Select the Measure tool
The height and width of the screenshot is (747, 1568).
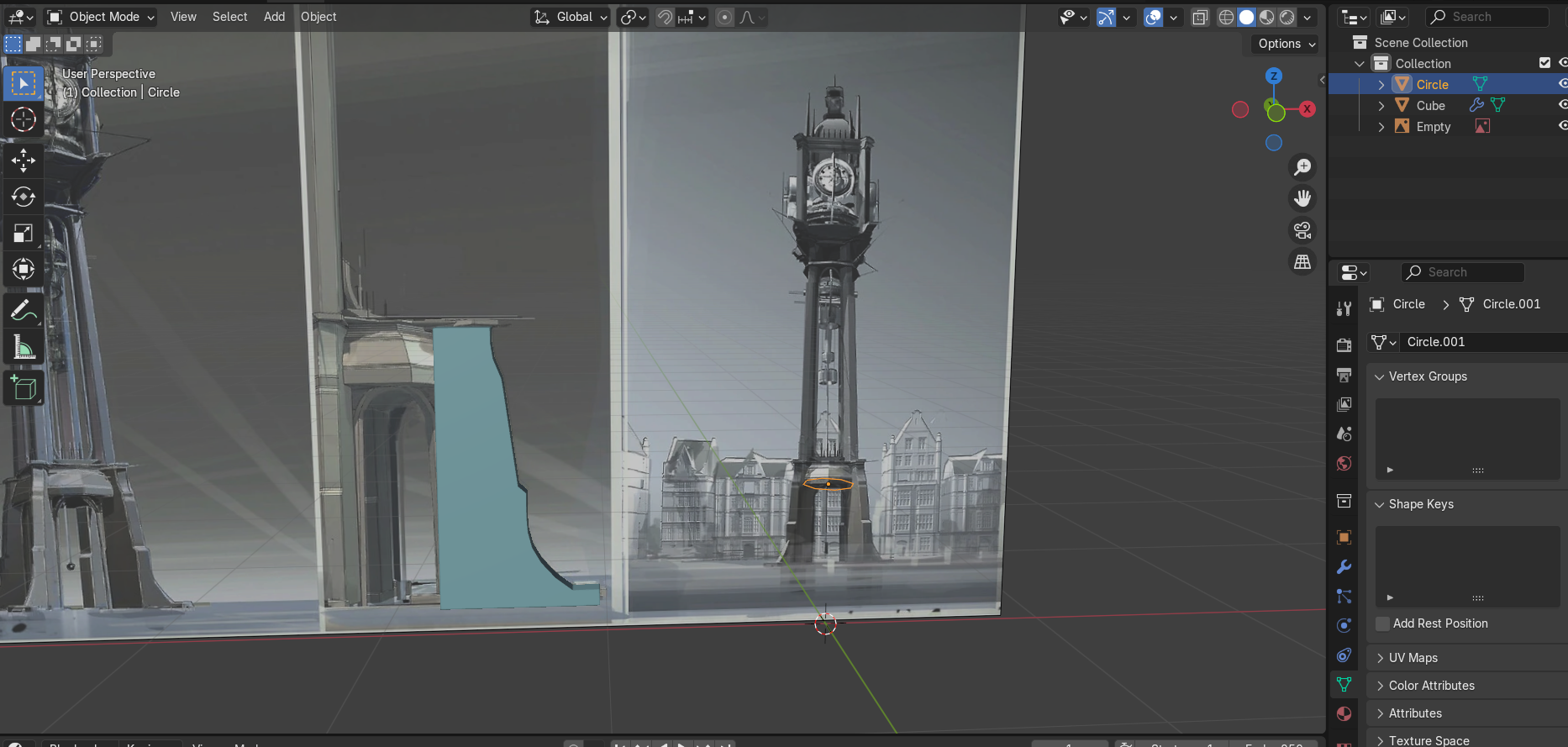coord(23,347)
